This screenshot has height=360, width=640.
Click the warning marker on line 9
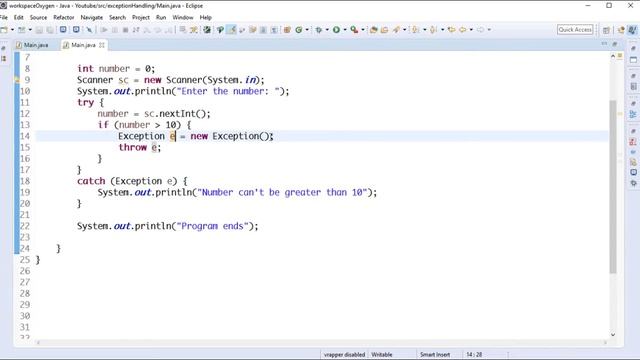tap(17, 80)
